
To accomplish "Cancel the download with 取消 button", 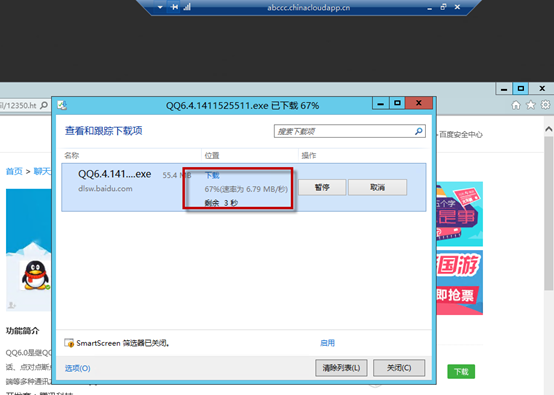I will click(x=377, y=187).
